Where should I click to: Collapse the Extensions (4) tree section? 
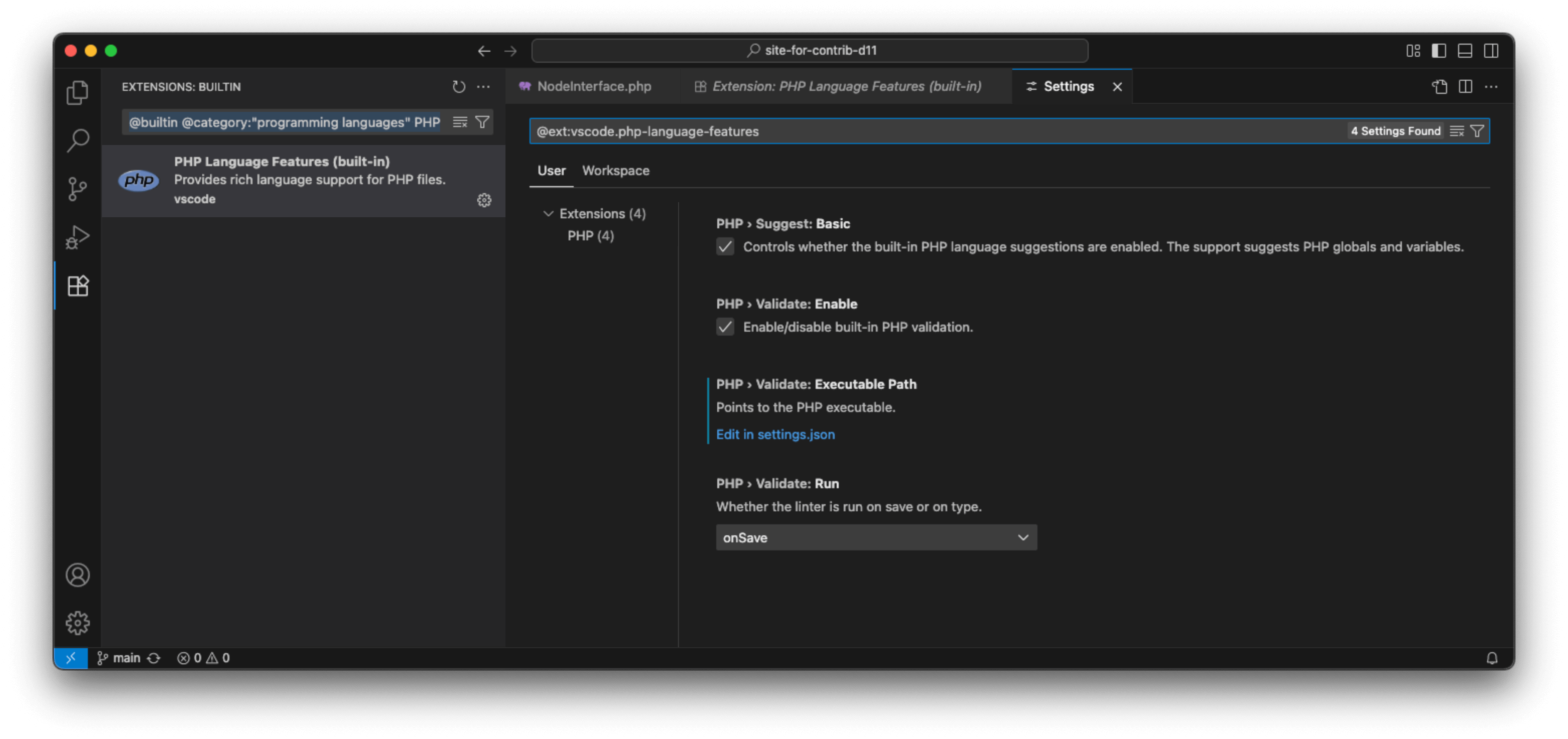[x=548, y=214]
